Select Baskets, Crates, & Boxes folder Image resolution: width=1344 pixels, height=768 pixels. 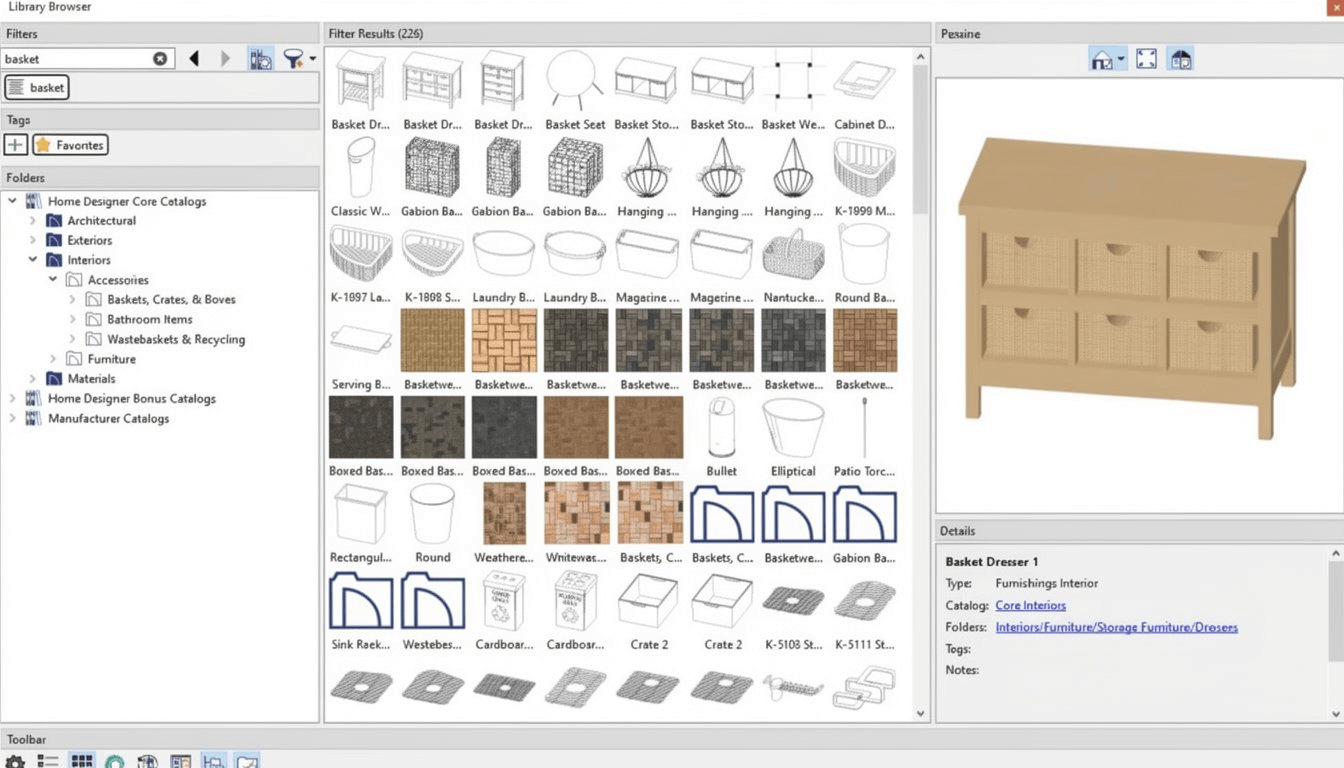coord(171,299)
